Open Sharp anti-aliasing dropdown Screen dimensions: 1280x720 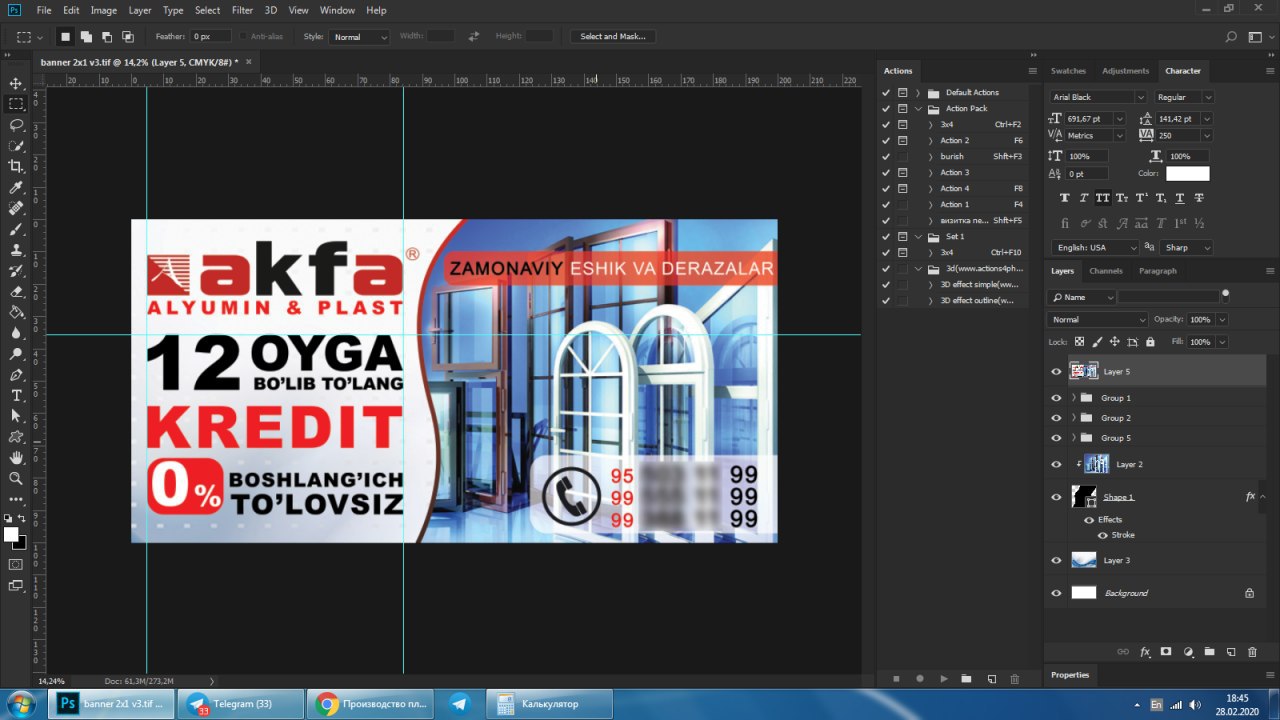(1188, 247)
